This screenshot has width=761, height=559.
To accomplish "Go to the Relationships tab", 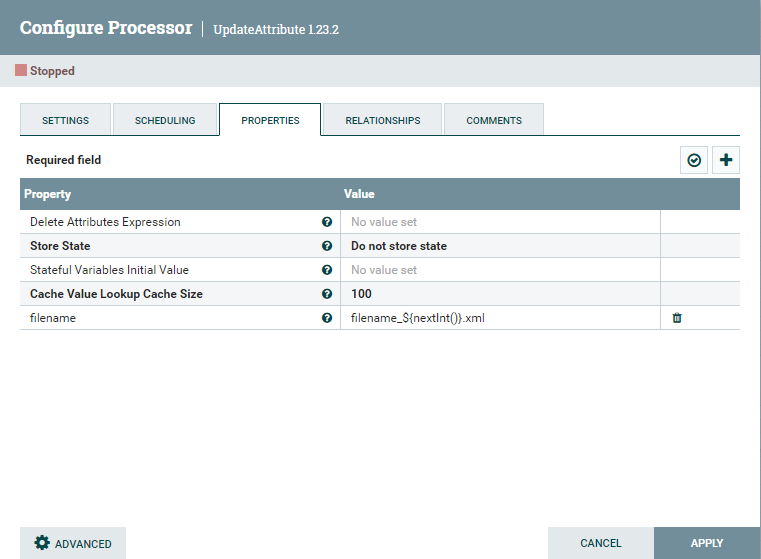I will [x=383, y=120].
